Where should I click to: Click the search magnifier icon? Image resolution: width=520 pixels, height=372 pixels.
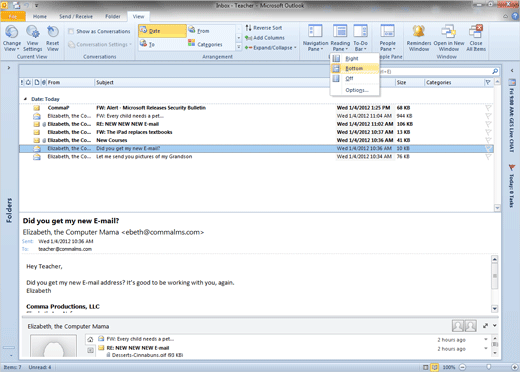pyautogui.click(x=495, y=71)
